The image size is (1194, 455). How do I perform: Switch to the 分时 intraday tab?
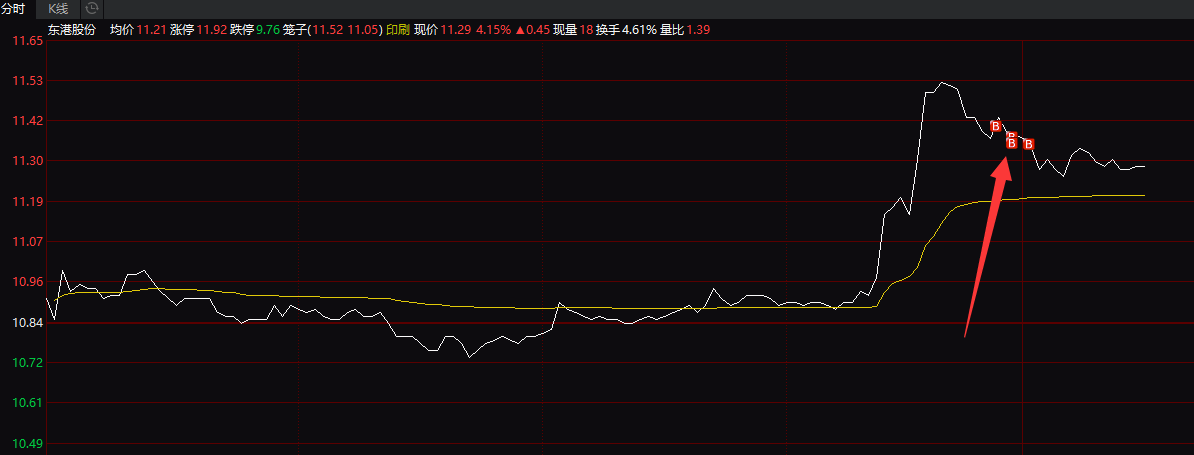point(14,9)
